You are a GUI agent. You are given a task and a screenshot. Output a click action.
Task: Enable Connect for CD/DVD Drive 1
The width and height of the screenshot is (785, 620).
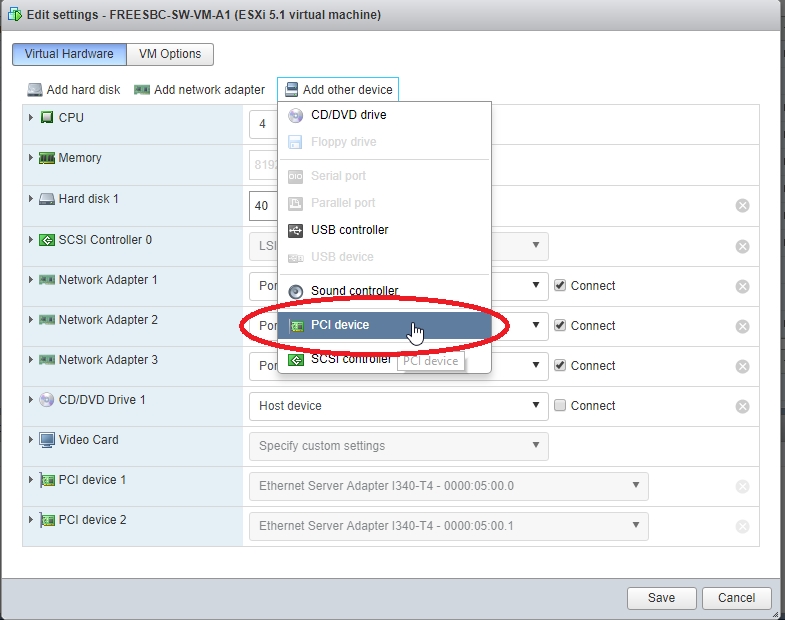(560, 405)
